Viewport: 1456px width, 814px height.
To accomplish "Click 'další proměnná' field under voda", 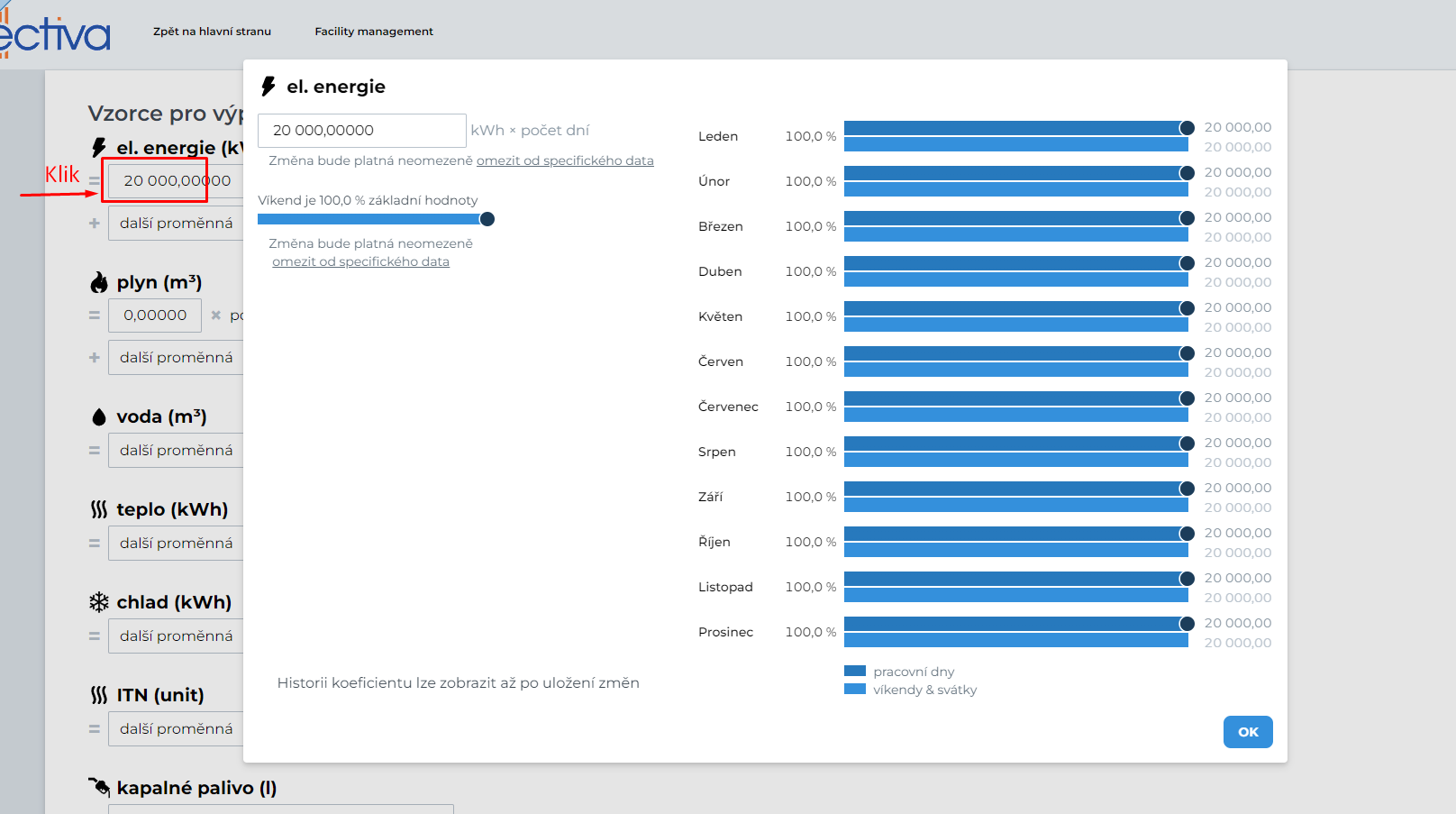I will (x=177, y=451).
